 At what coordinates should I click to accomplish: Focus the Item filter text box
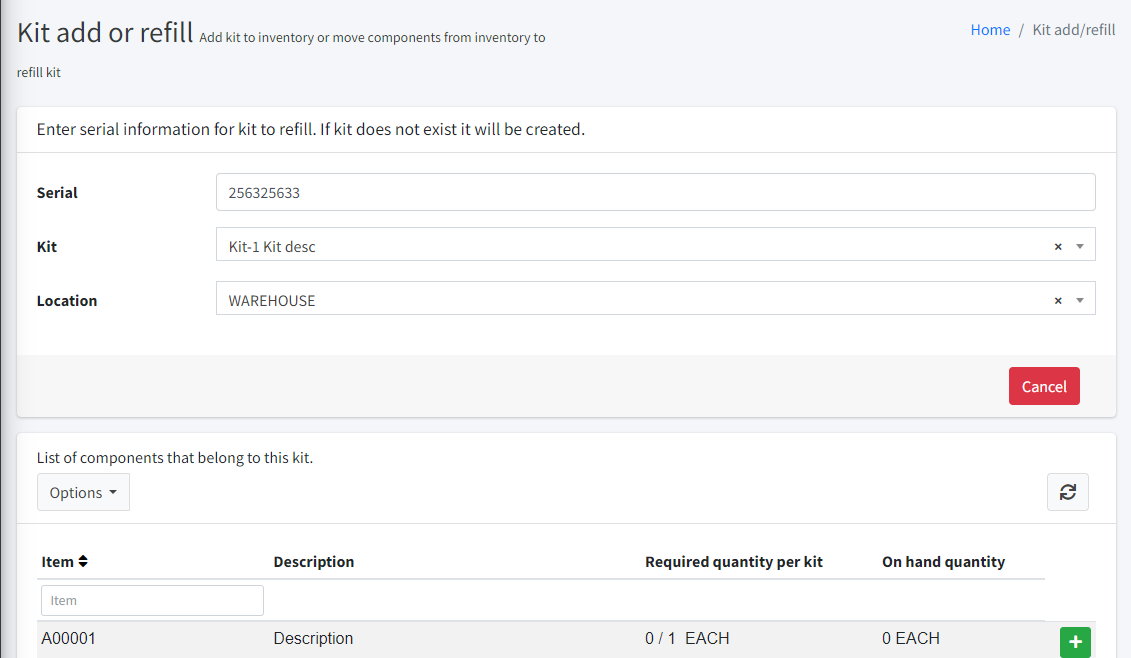(152, 600)
